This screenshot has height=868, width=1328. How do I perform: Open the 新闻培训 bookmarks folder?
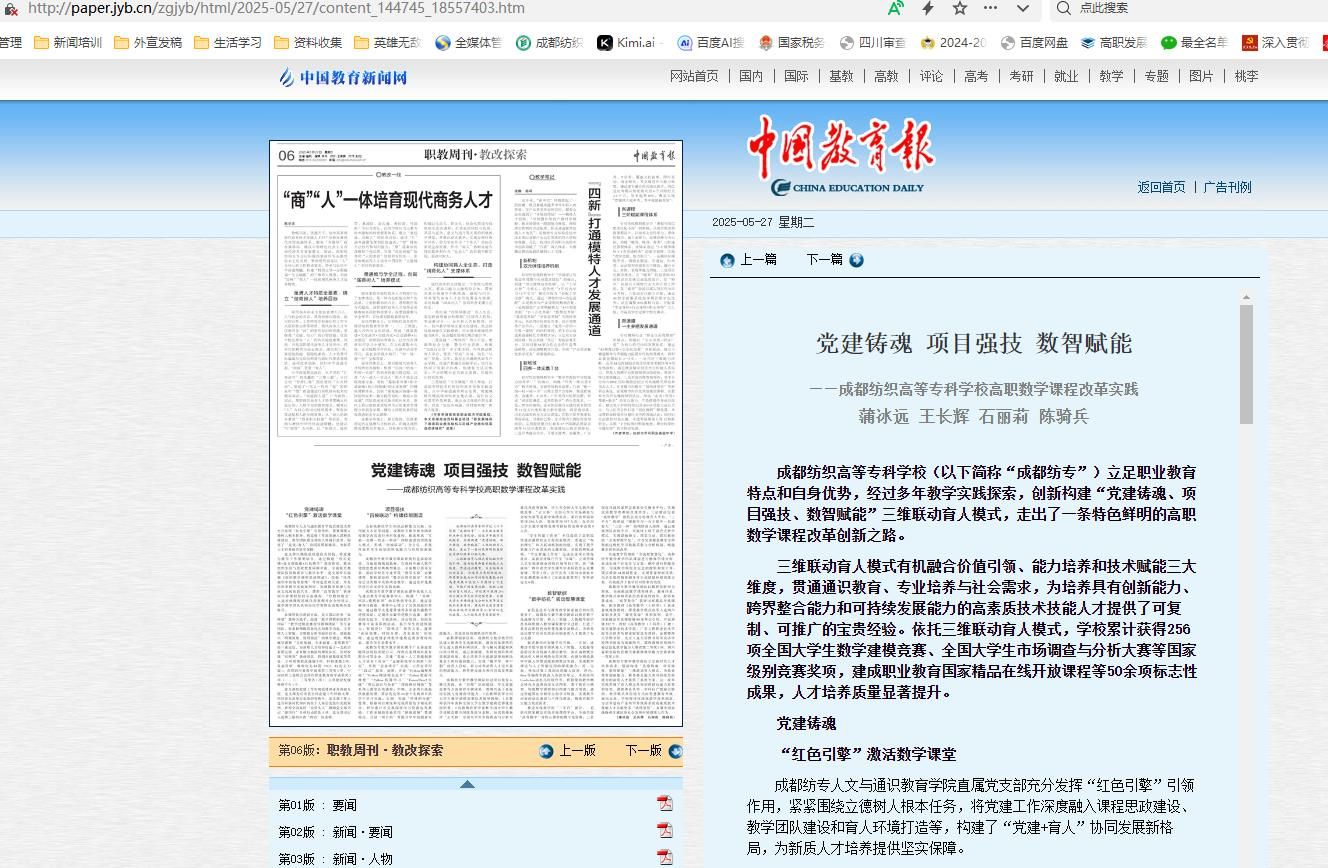pos(68,43)
